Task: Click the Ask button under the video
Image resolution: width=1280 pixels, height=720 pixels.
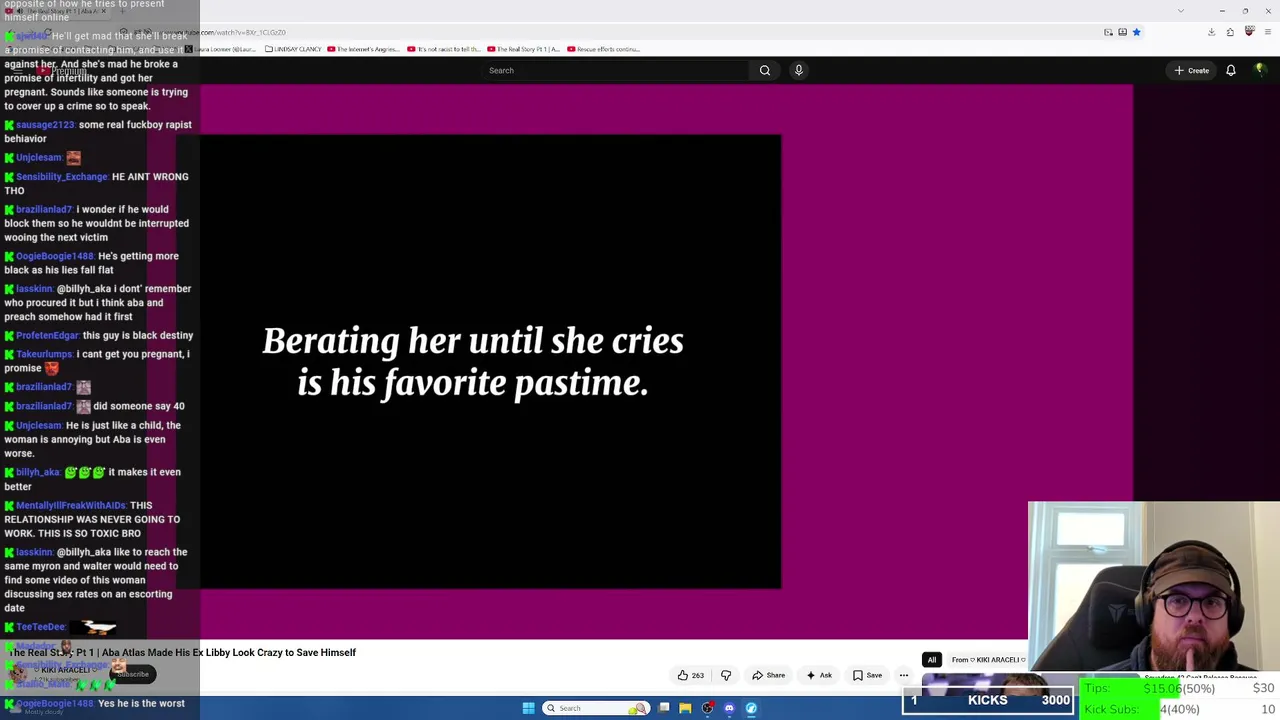Action: tap(819, 675)
